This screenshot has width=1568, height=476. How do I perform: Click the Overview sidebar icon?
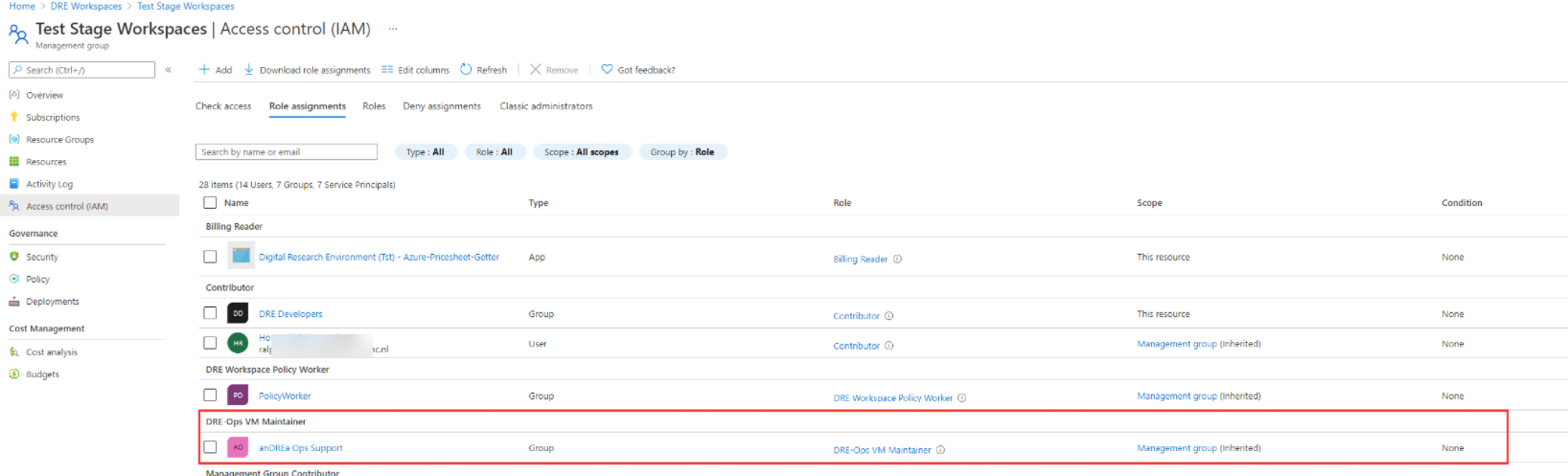point(14,95)
